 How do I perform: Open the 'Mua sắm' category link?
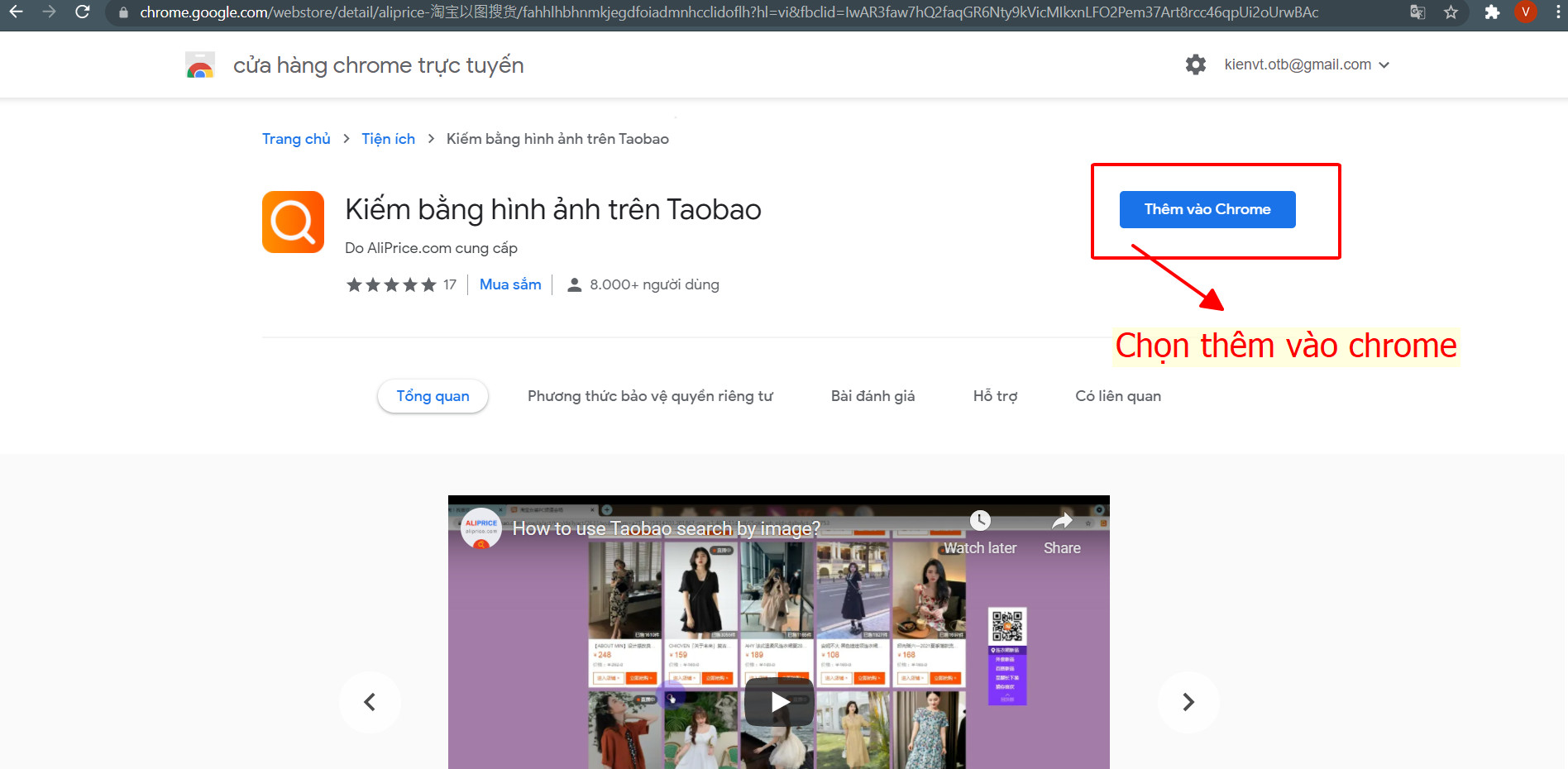coord(510,284)
